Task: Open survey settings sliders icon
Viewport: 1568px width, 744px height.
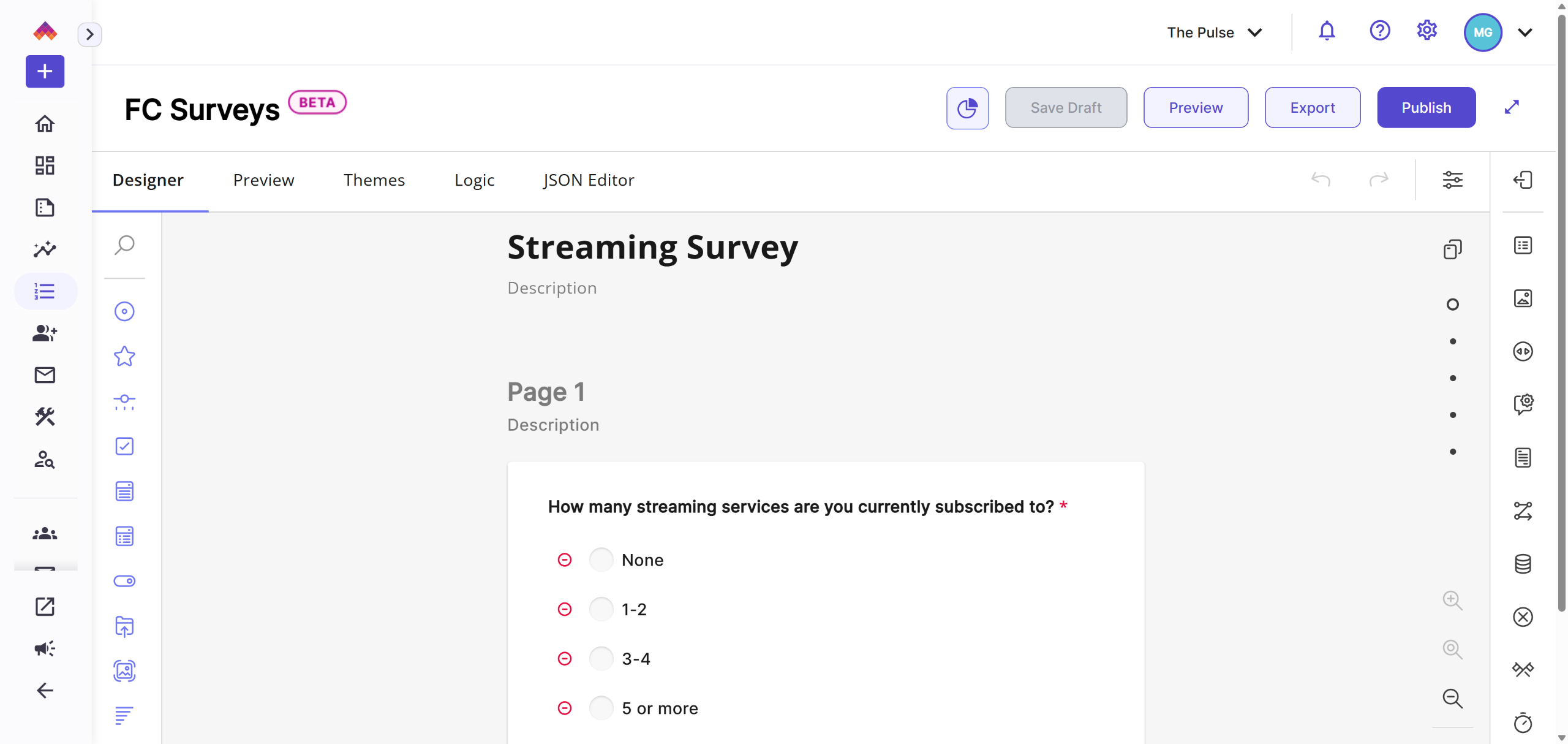Action: click(1452, 180)
